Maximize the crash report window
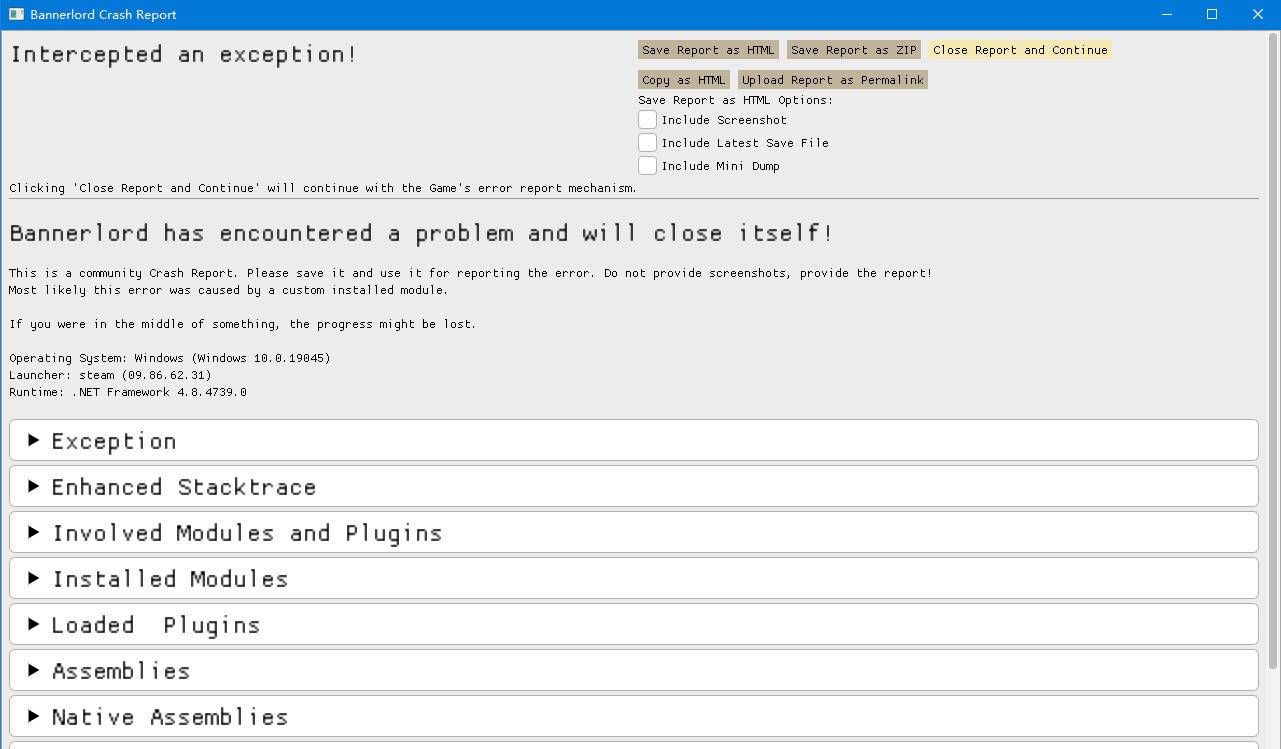Viewport: 1281px width, 749px height. coord(1212,14)
